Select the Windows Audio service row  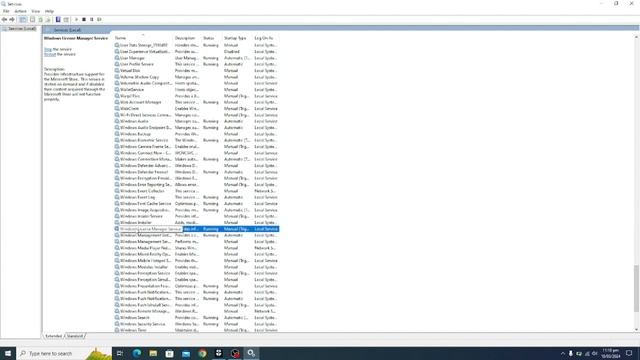(196, 121)
